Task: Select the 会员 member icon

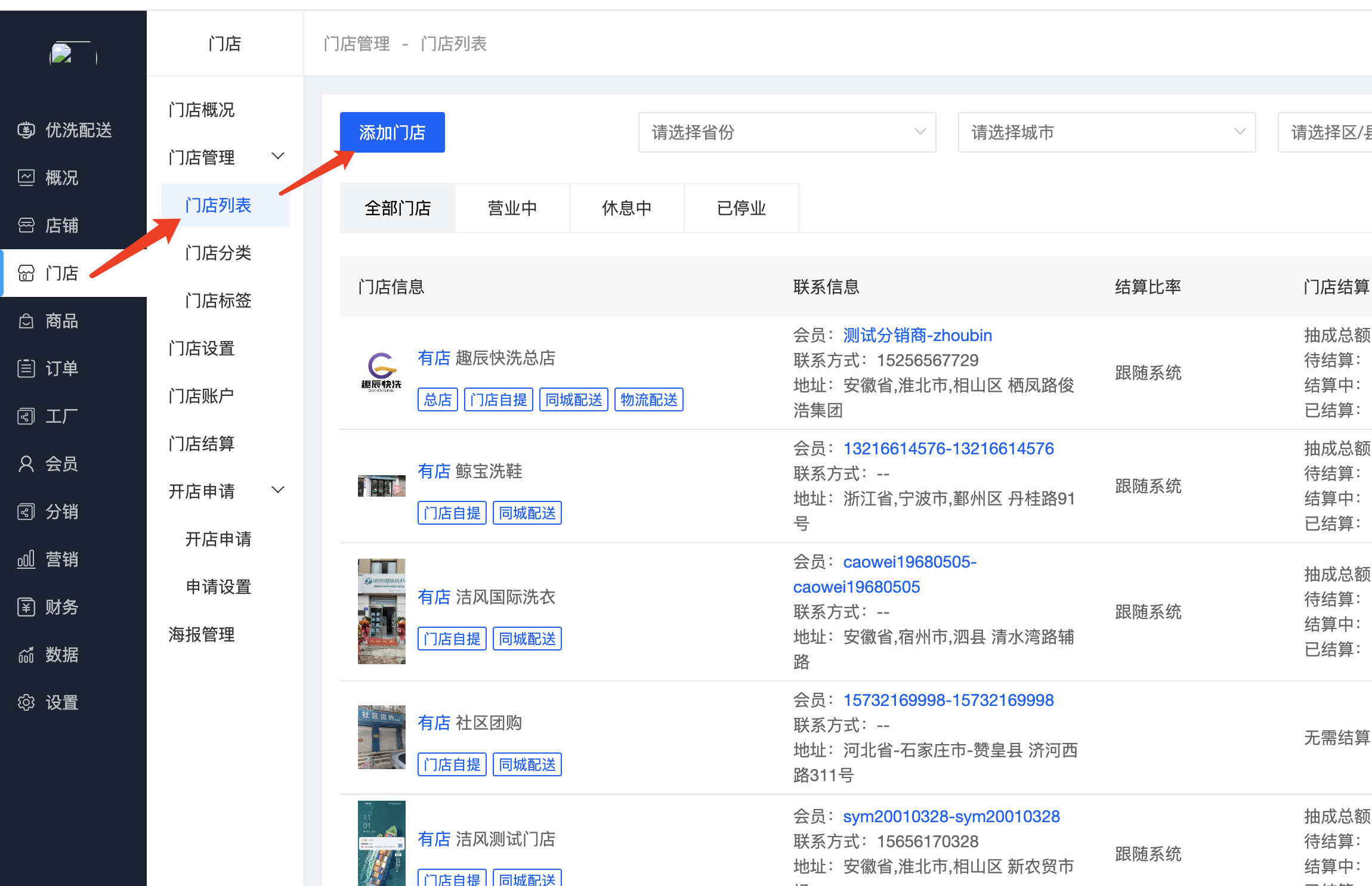Action: 26,464
